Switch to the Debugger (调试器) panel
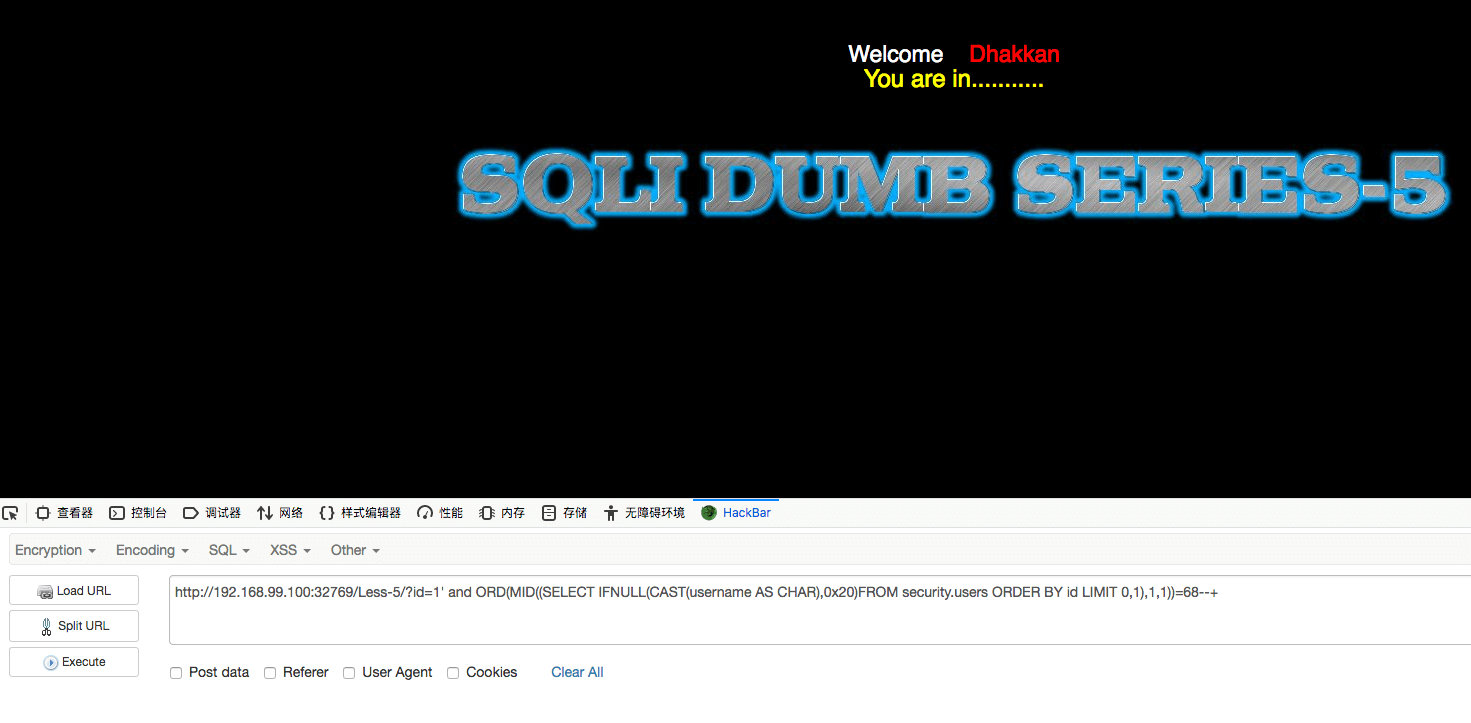 coord(212,513)
